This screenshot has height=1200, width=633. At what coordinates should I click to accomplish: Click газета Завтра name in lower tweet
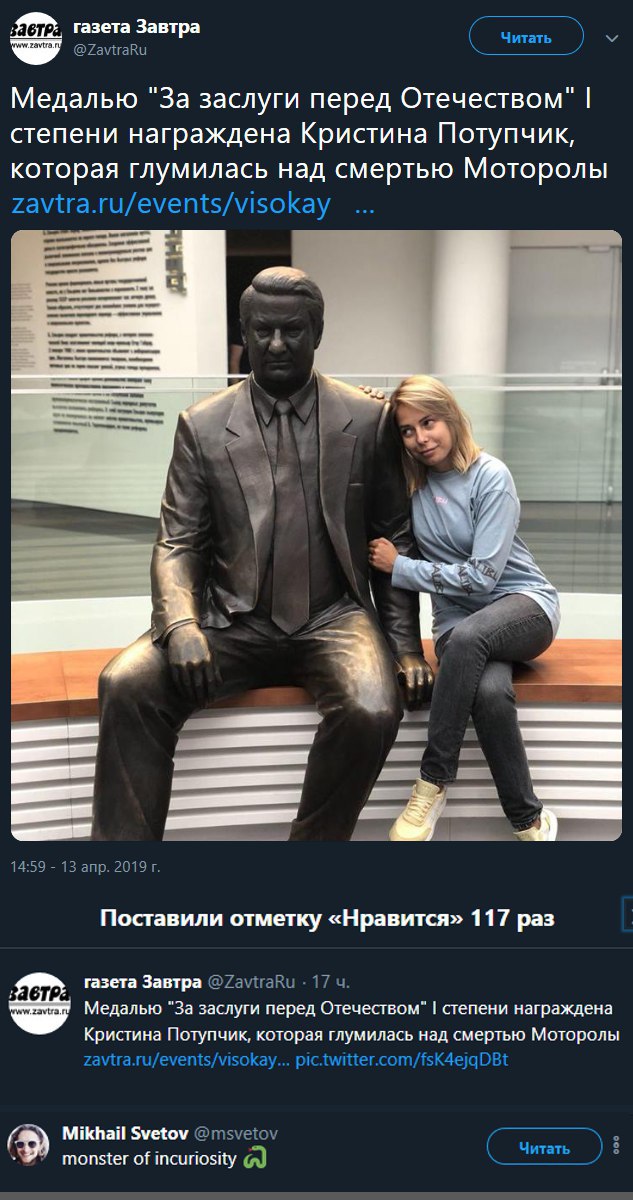(142, 981)
